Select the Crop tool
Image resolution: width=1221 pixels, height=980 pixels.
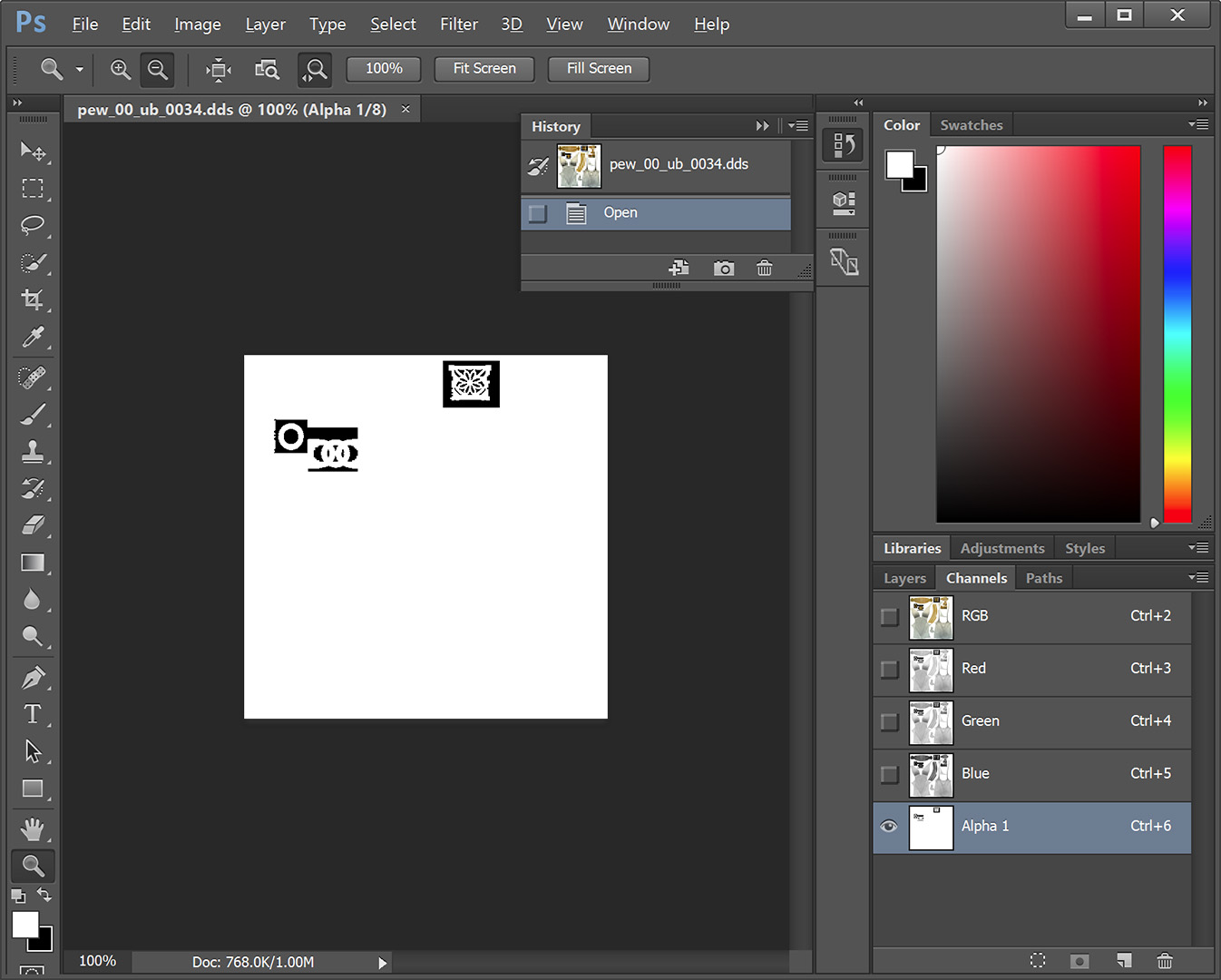pos(33,299)
